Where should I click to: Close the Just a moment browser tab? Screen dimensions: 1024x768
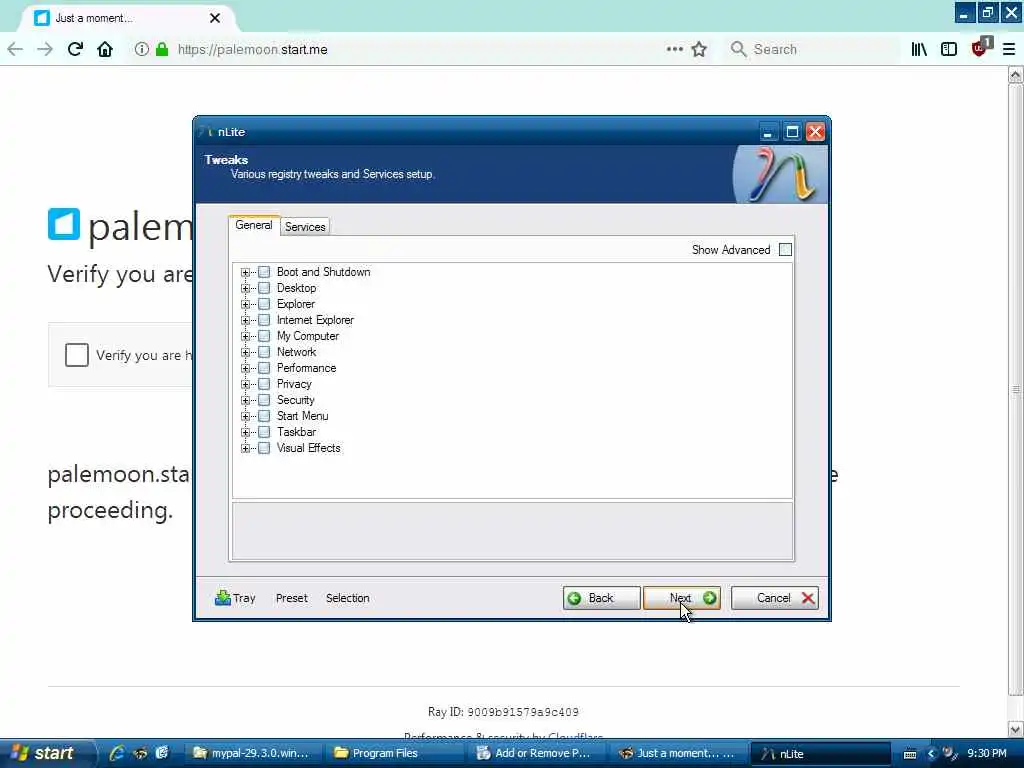click(x=215, y=18)
